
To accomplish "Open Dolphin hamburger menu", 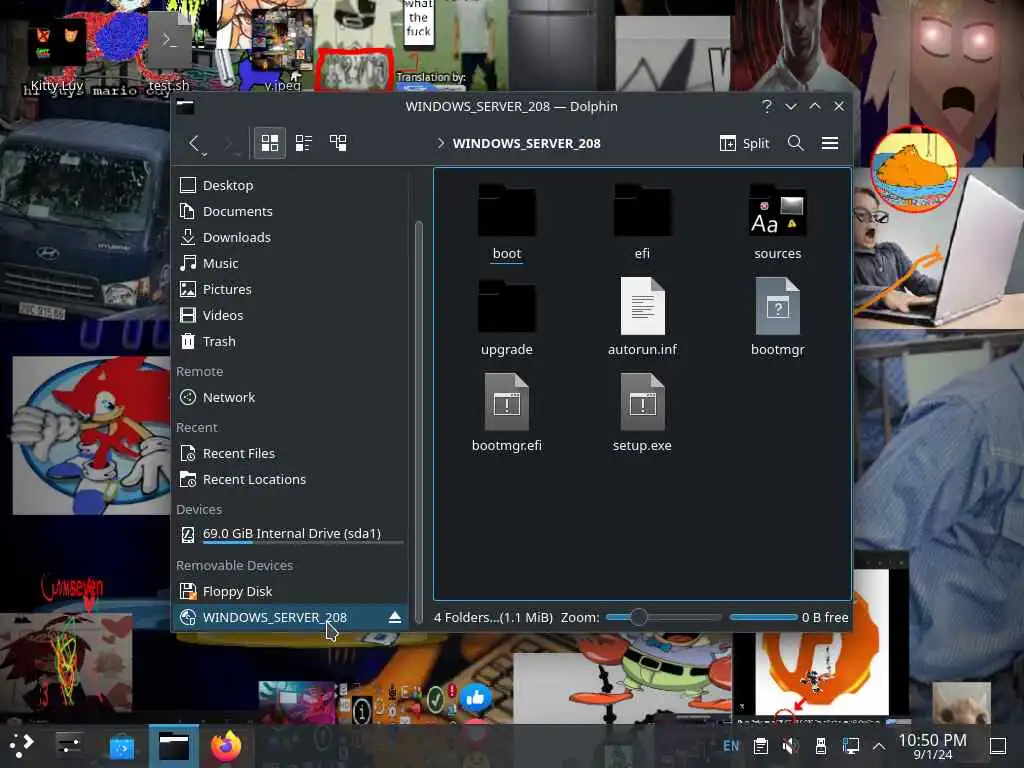I will pyautogui.click(x=829, y=143).
